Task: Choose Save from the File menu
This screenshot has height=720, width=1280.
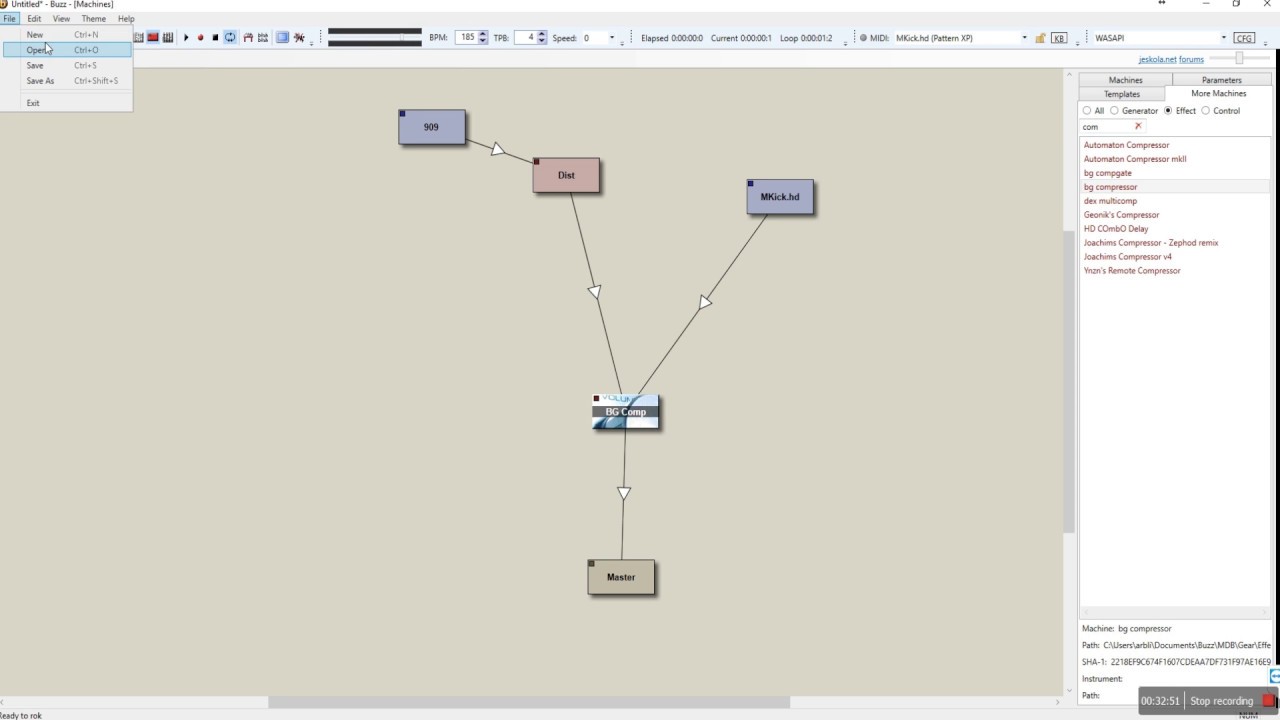Action: pyautogui.click(x=66, y=66)
